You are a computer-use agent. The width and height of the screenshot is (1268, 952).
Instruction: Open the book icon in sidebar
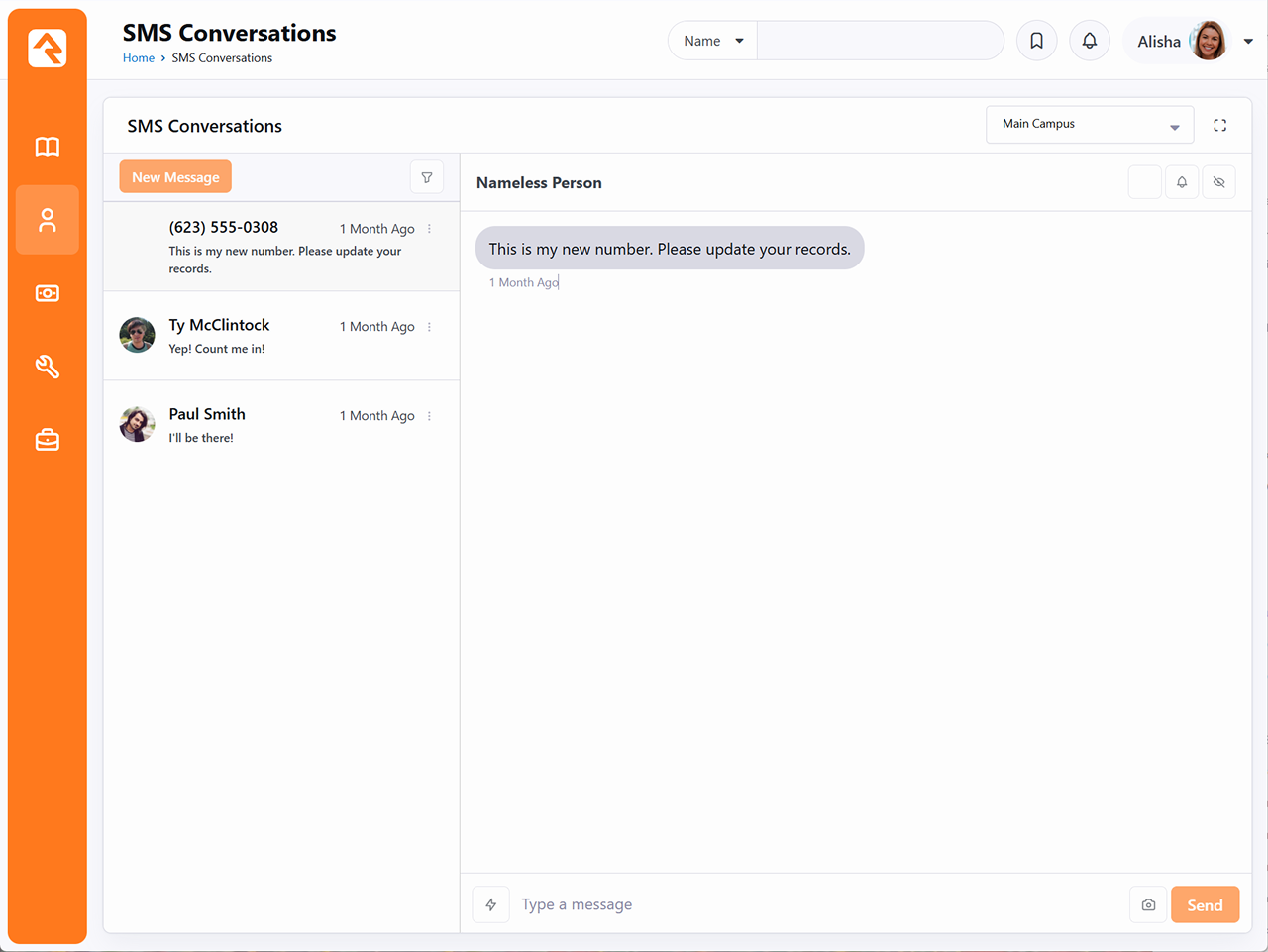click(47, 147)
